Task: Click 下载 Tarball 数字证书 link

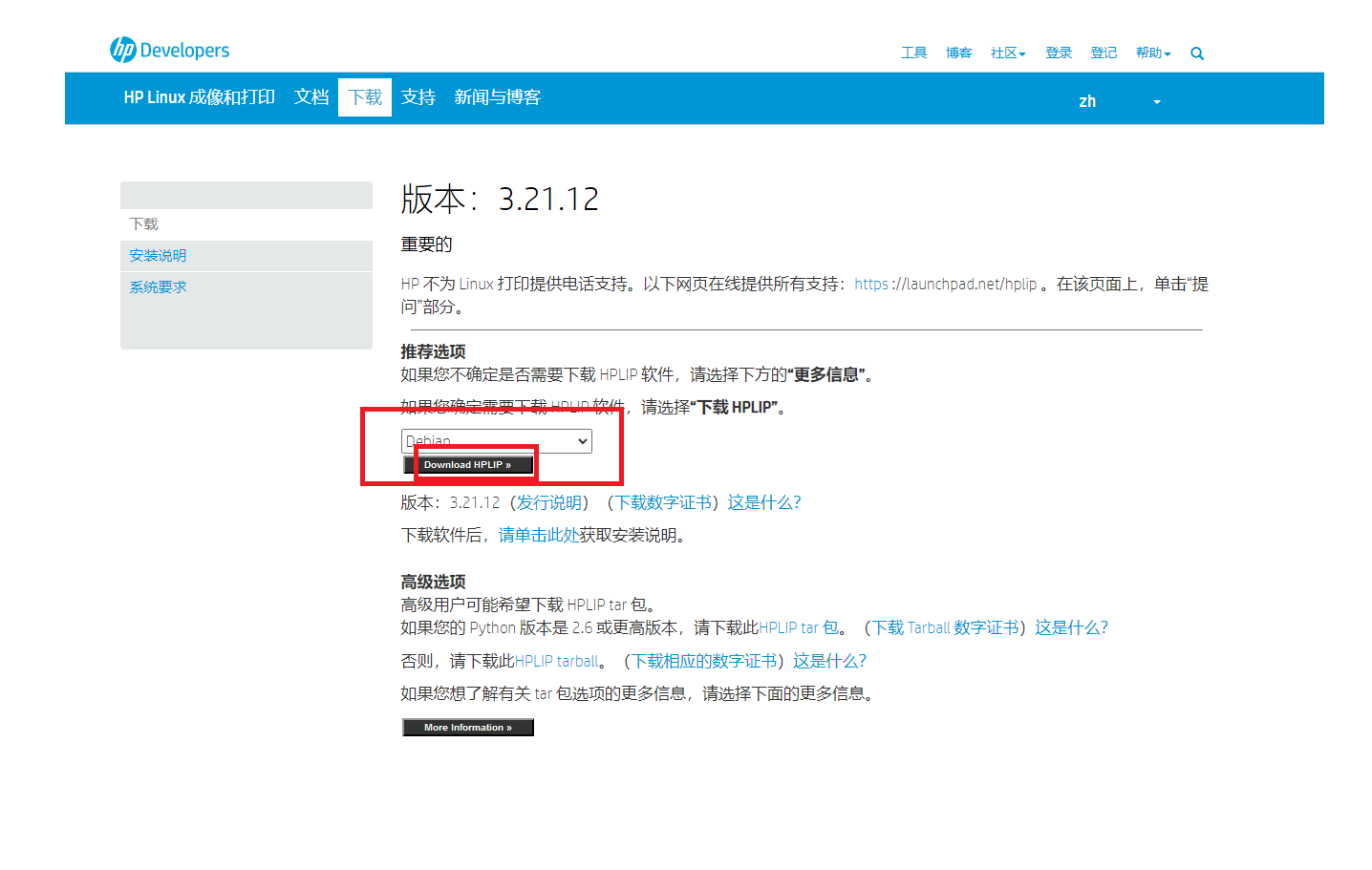Action: pyautogui.click(x=947, y=627)
